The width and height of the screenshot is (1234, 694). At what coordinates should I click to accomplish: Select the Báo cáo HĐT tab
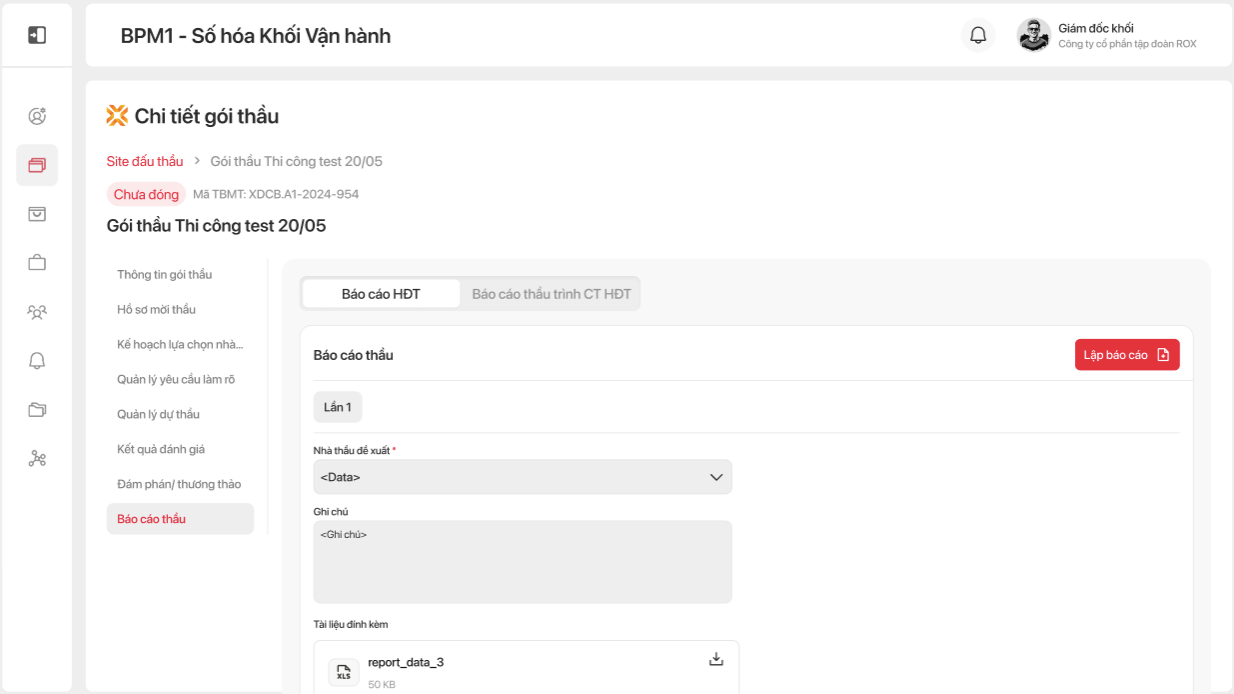point(380,294)
